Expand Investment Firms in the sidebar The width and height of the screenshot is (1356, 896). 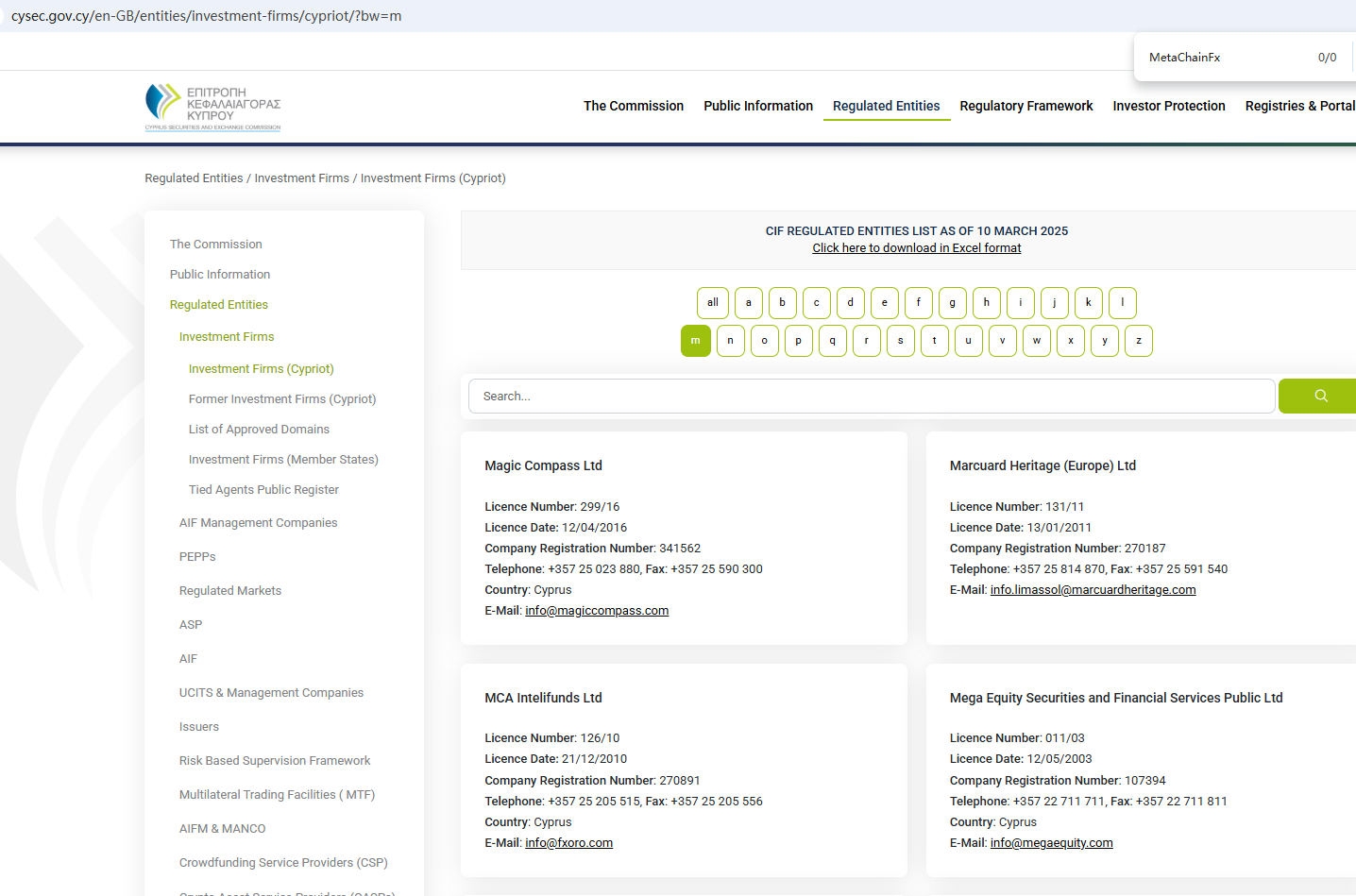click(227, 337)
